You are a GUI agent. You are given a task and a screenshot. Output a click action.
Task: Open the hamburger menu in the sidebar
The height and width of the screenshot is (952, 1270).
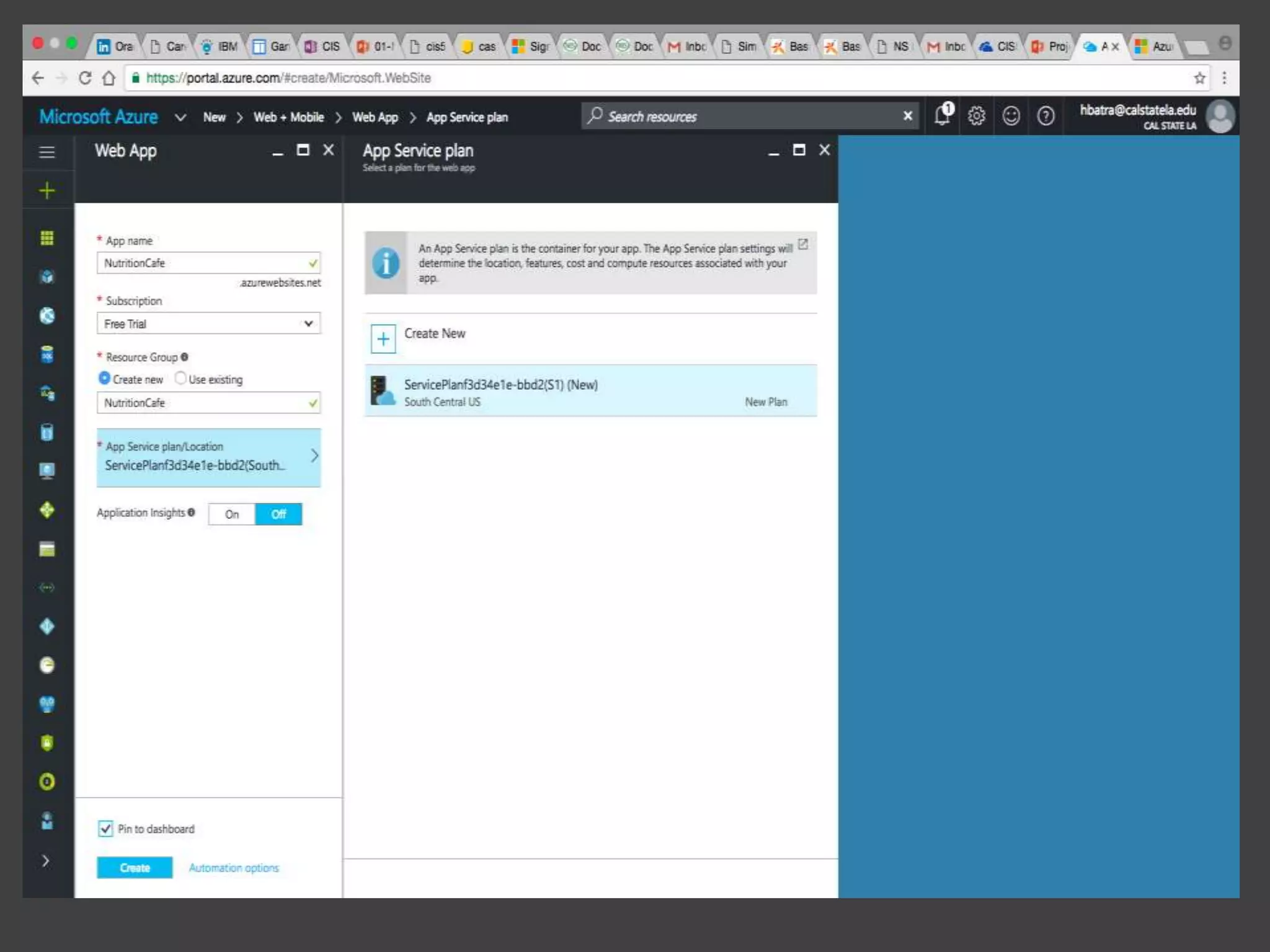tap(47, 152)
